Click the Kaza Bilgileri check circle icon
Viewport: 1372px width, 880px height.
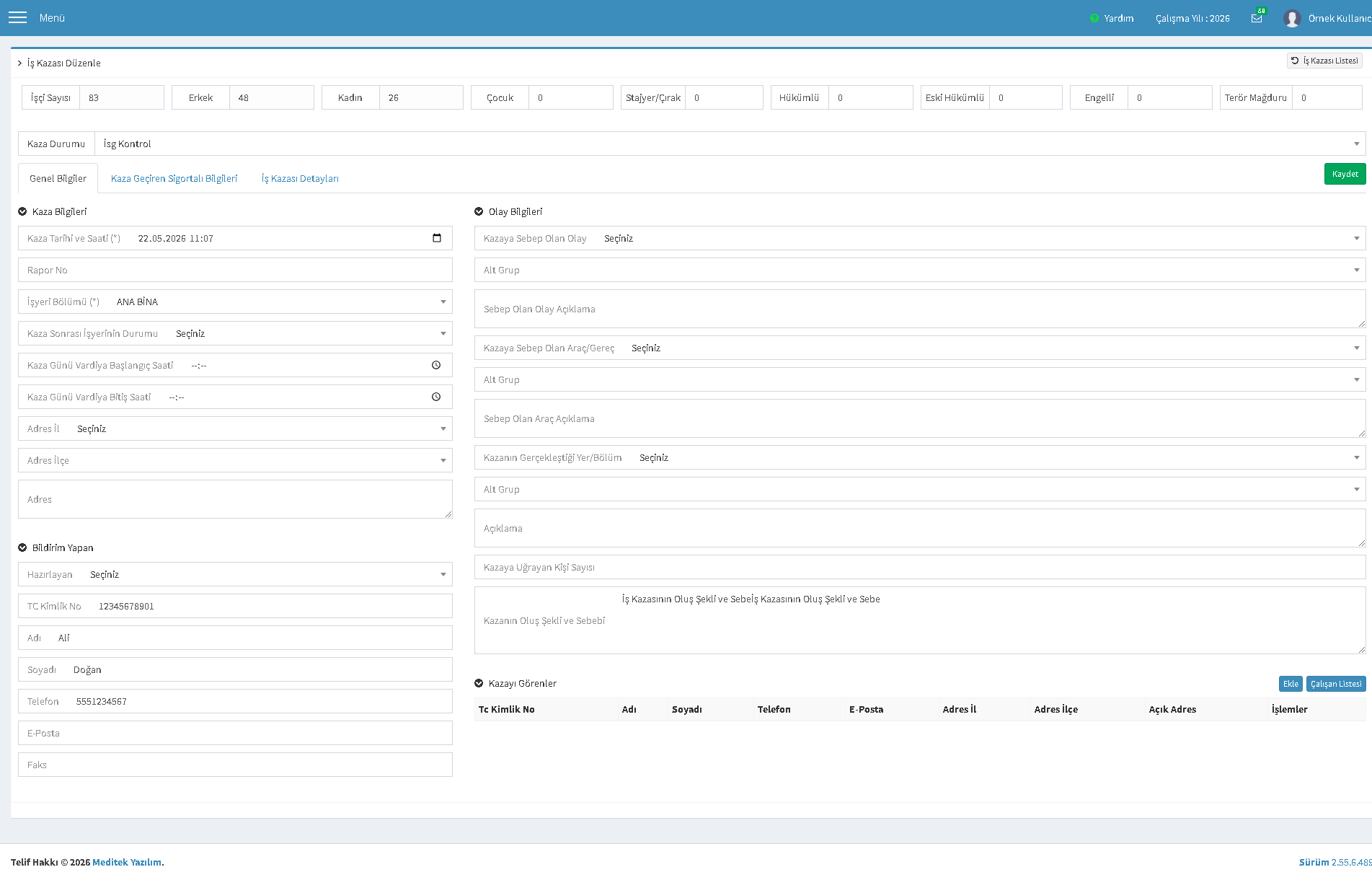point(22,211)
